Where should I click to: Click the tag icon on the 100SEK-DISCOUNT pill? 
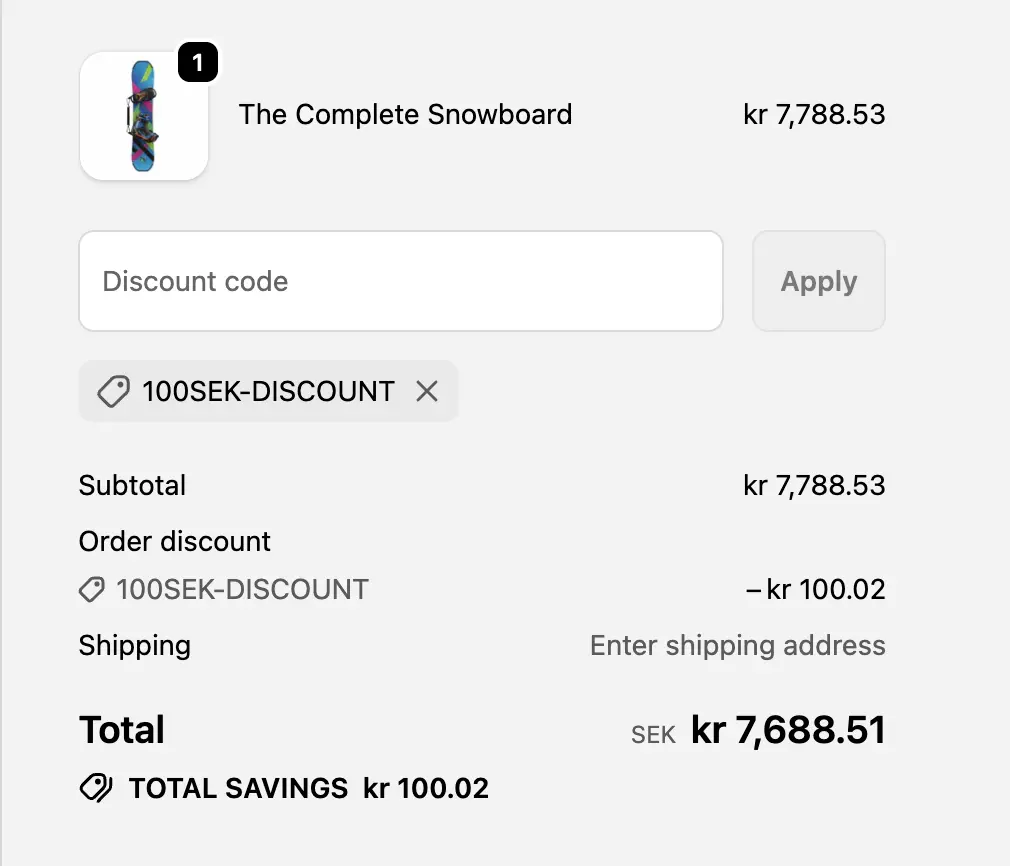114,391
